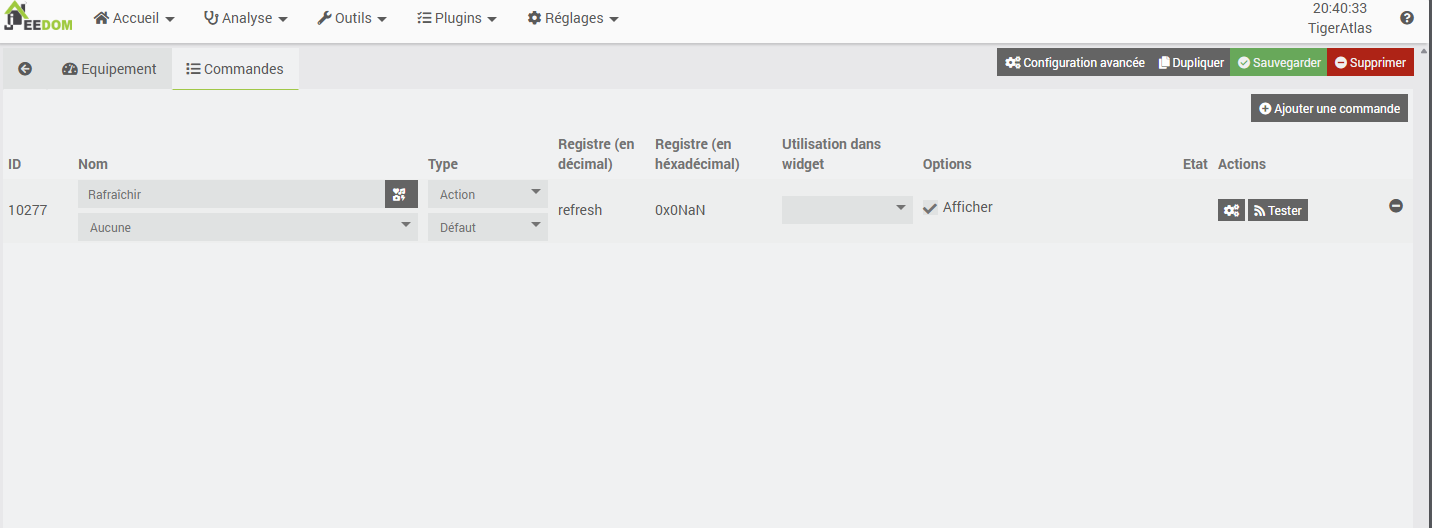This screenshot has height=528, width=1432.
Task: Open the Action type dropdown
Action: tap(487, 194)
